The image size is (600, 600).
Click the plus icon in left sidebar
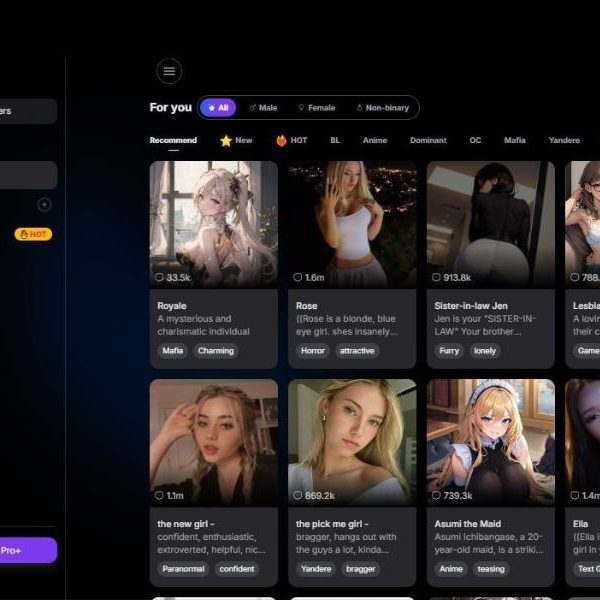pos(44,204)
